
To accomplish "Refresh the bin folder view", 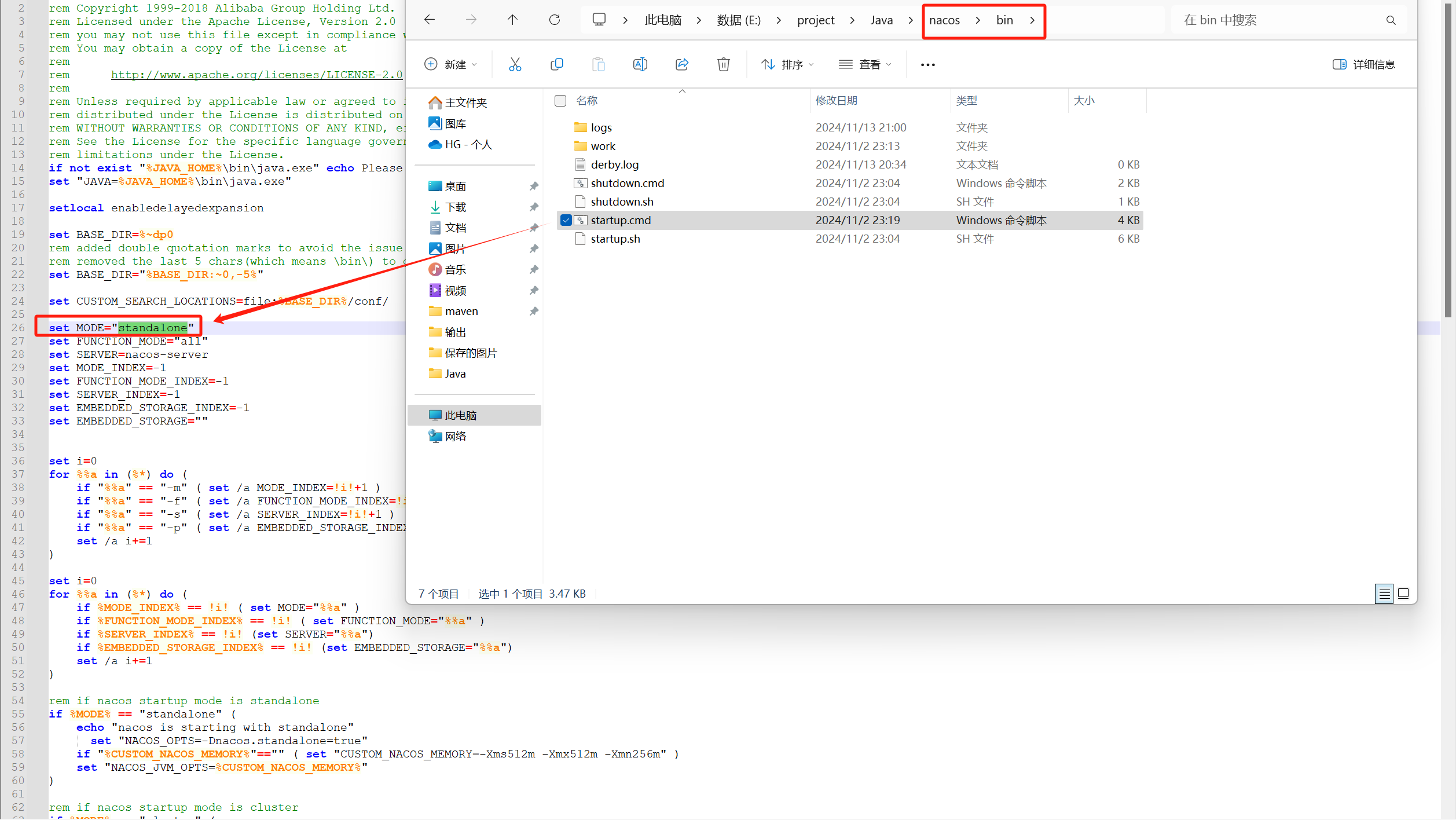I will coord(554,20).
